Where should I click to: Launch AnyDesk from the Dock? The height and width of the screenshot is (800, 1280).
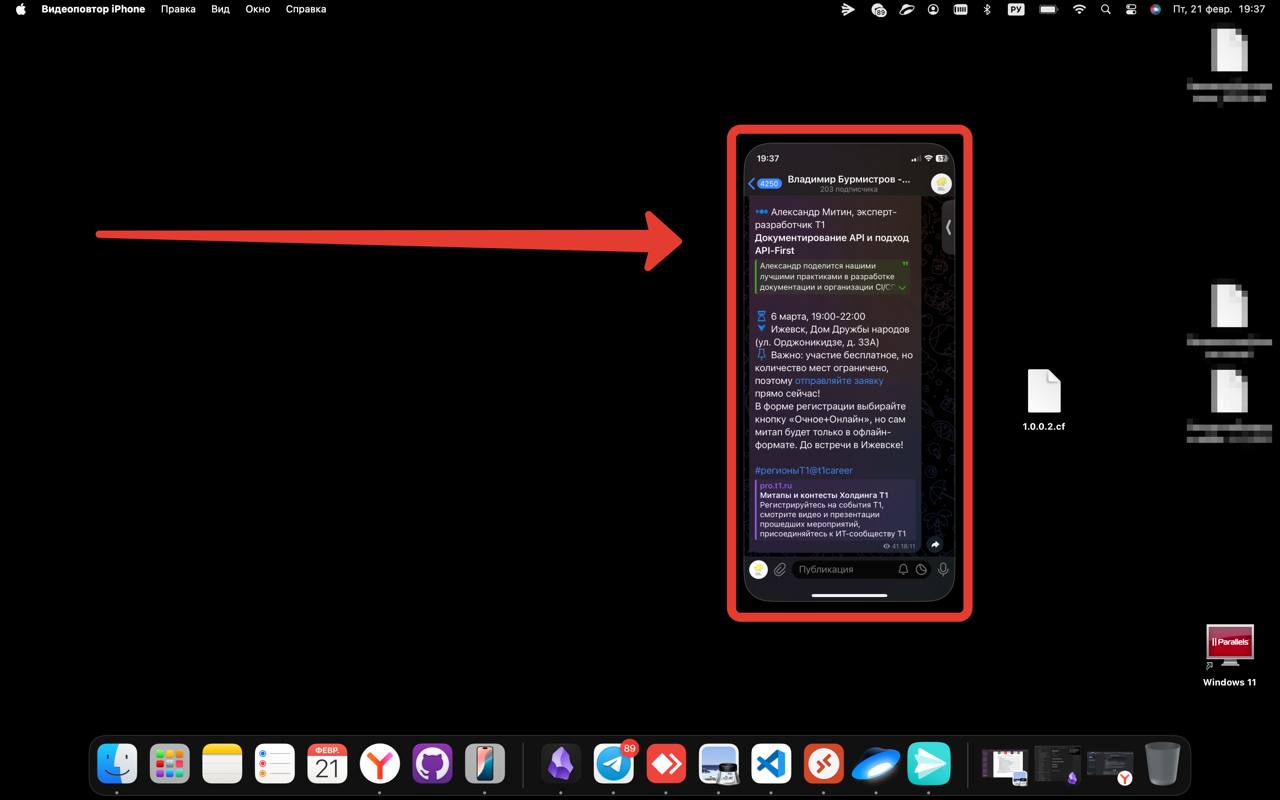coord(666,765)
